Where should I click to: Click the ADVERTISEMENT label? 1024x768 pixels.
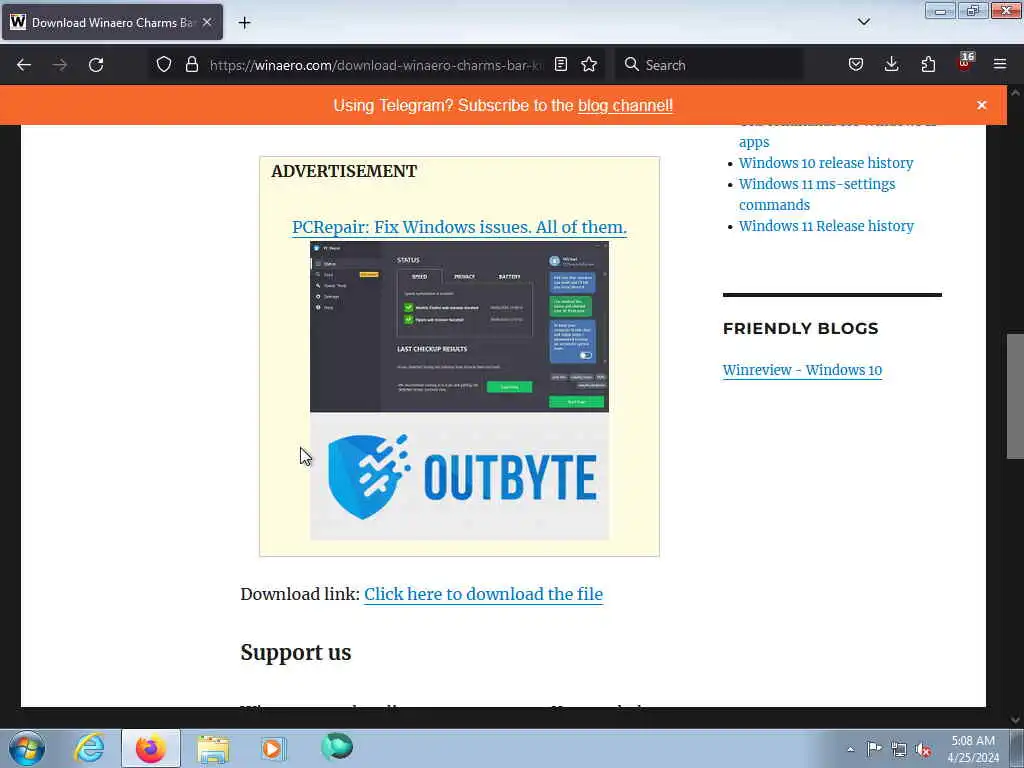[344, 171]
